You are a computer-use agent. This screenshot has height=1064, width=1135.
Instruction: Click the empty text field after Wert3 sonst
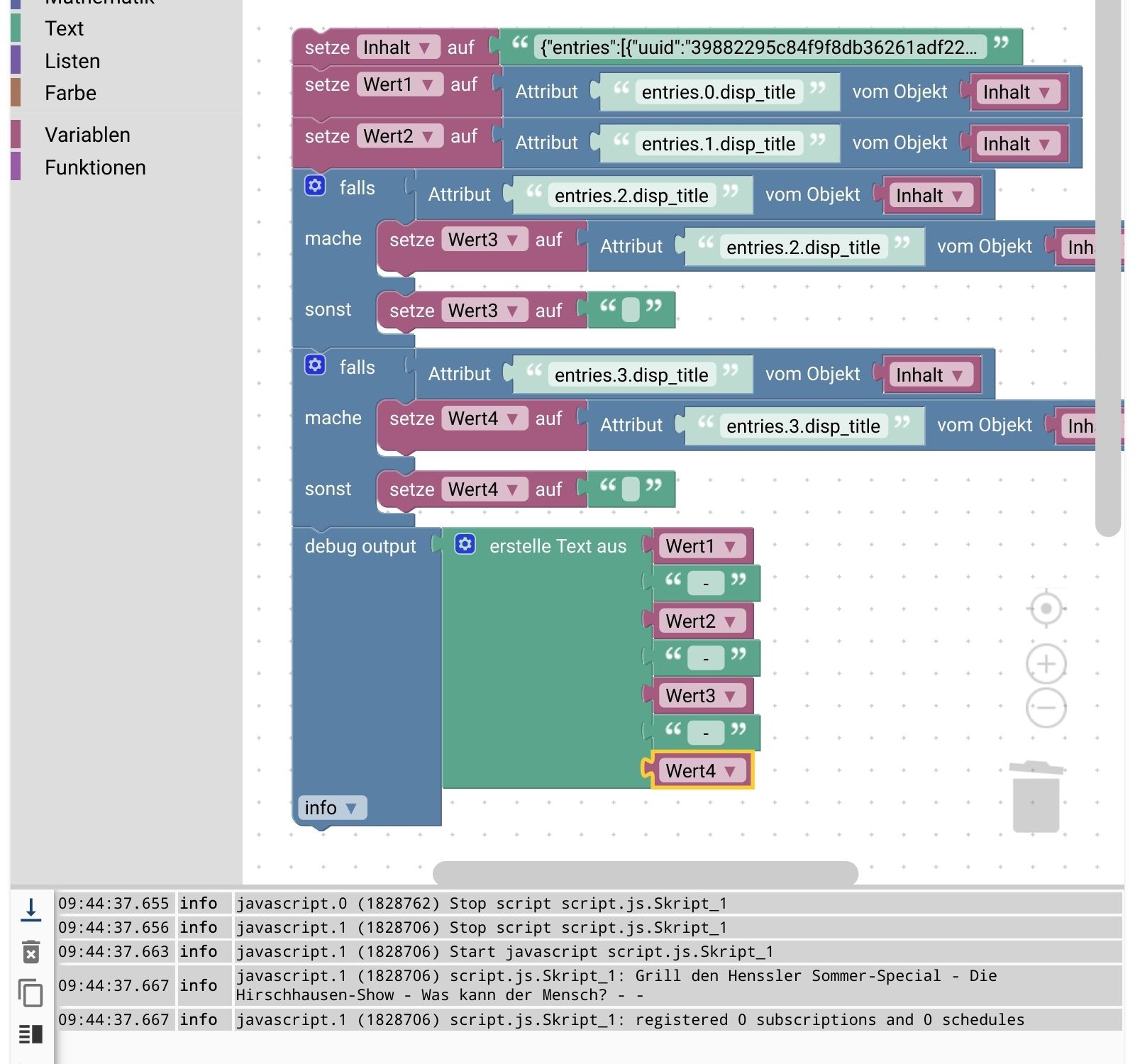tap(630, 311)
